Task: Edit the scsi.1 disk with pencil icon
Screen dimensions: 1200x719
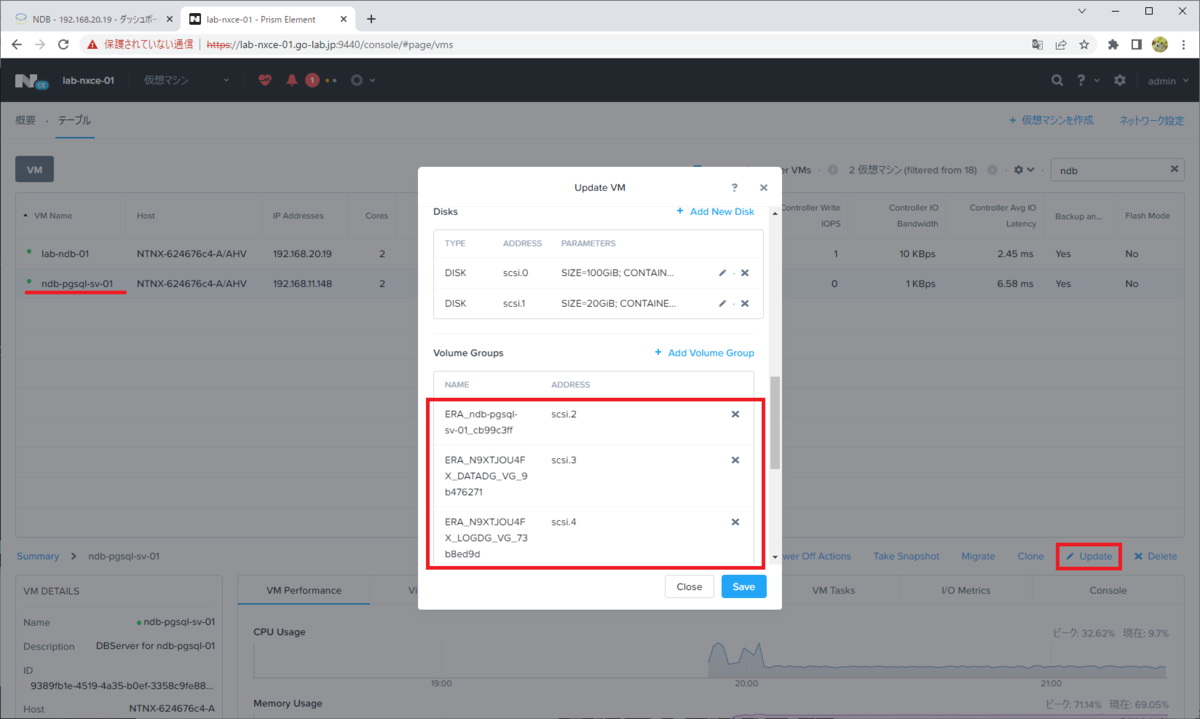Action: [x=723, y=303]
